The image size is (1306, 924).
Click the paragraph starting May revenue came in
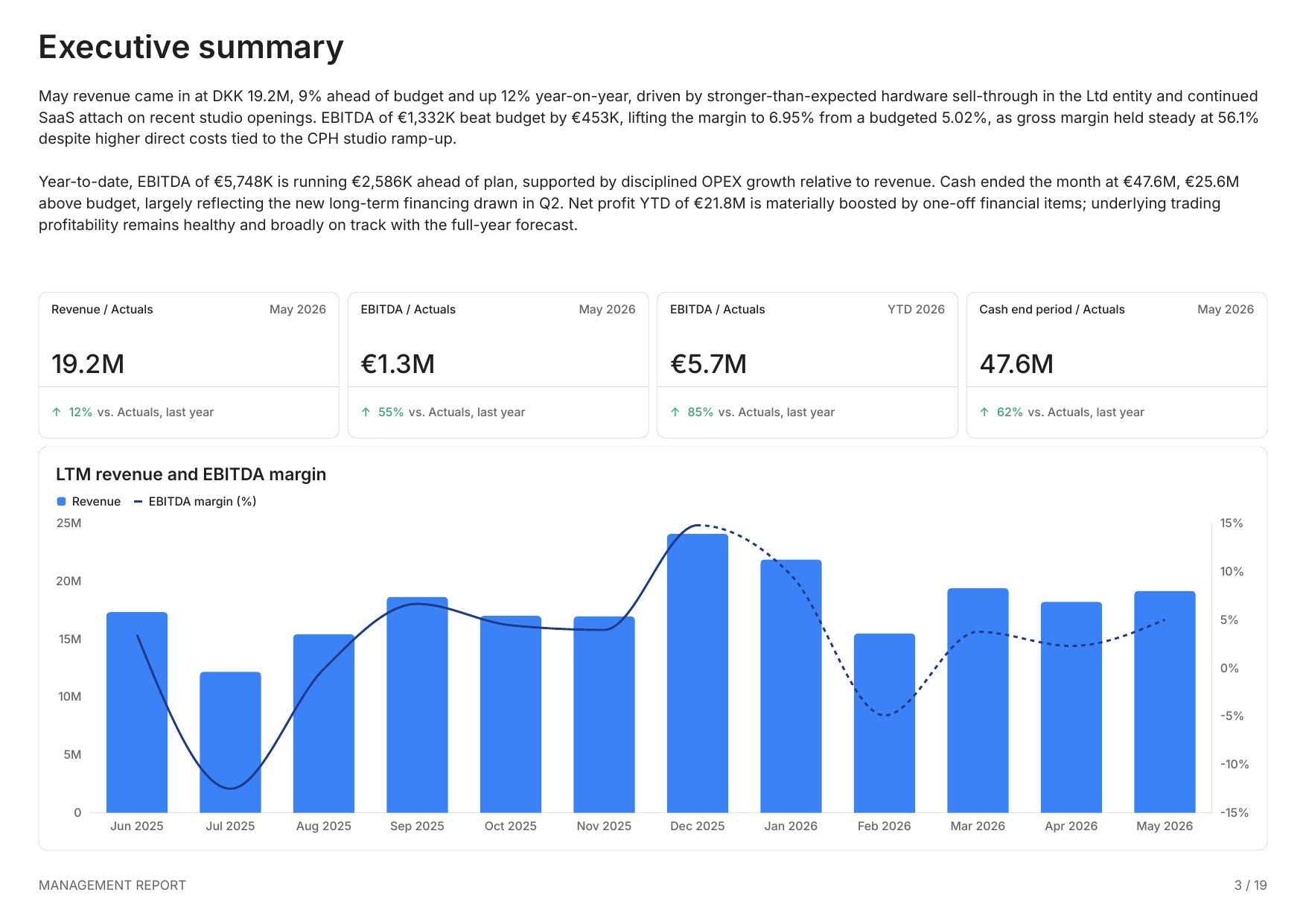click(x=649, y=118)
